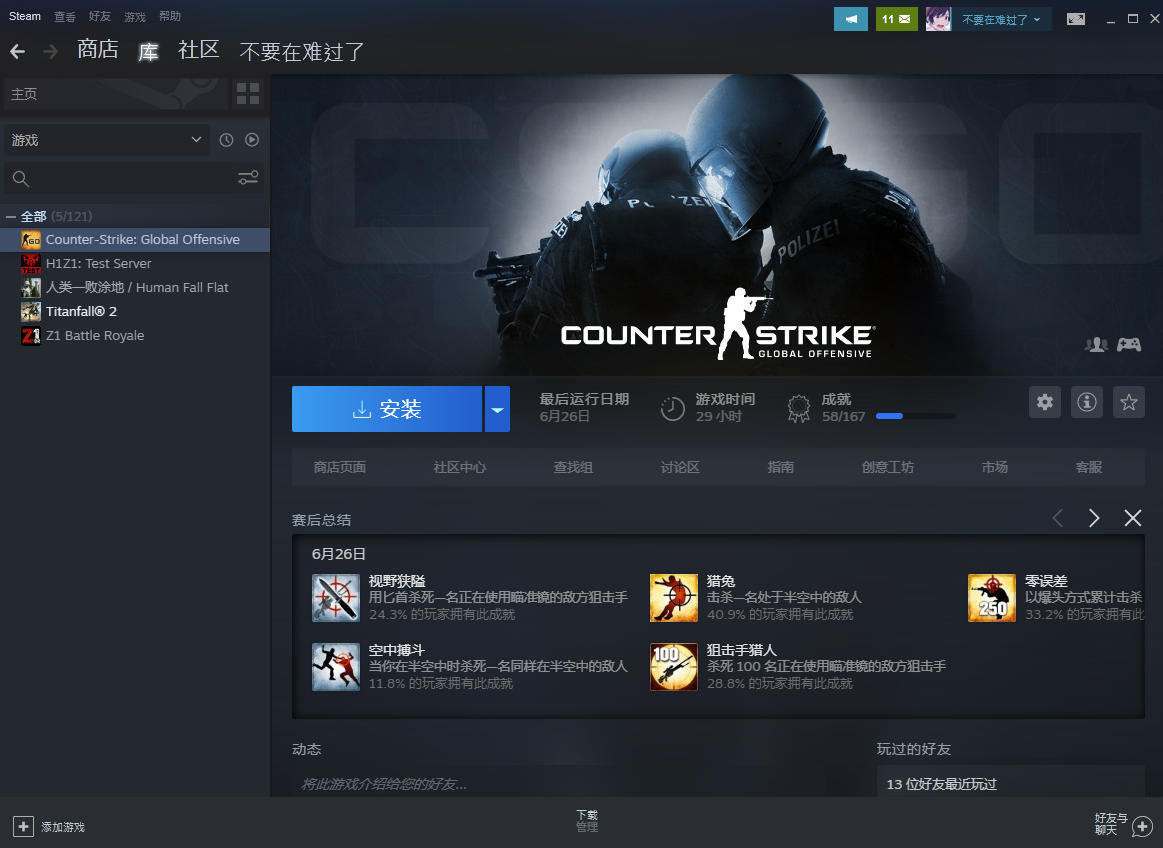Click the multiplayer people icon on banner
Viewport: 1163px width, 848px height.
1096,344
